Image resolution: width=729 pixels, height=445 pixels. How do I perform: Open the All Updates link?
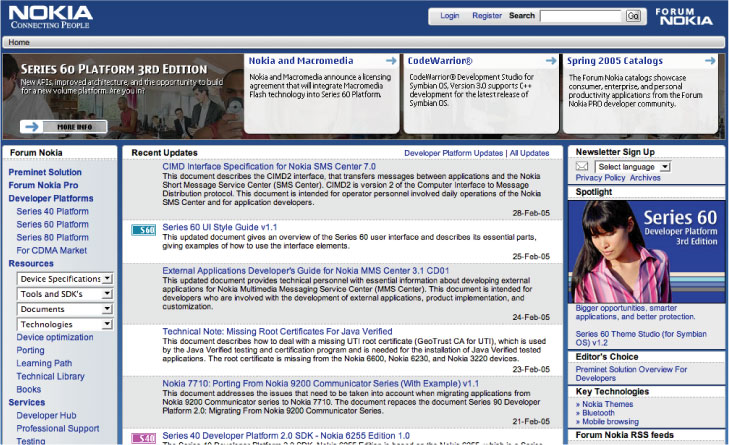point(529,153)
